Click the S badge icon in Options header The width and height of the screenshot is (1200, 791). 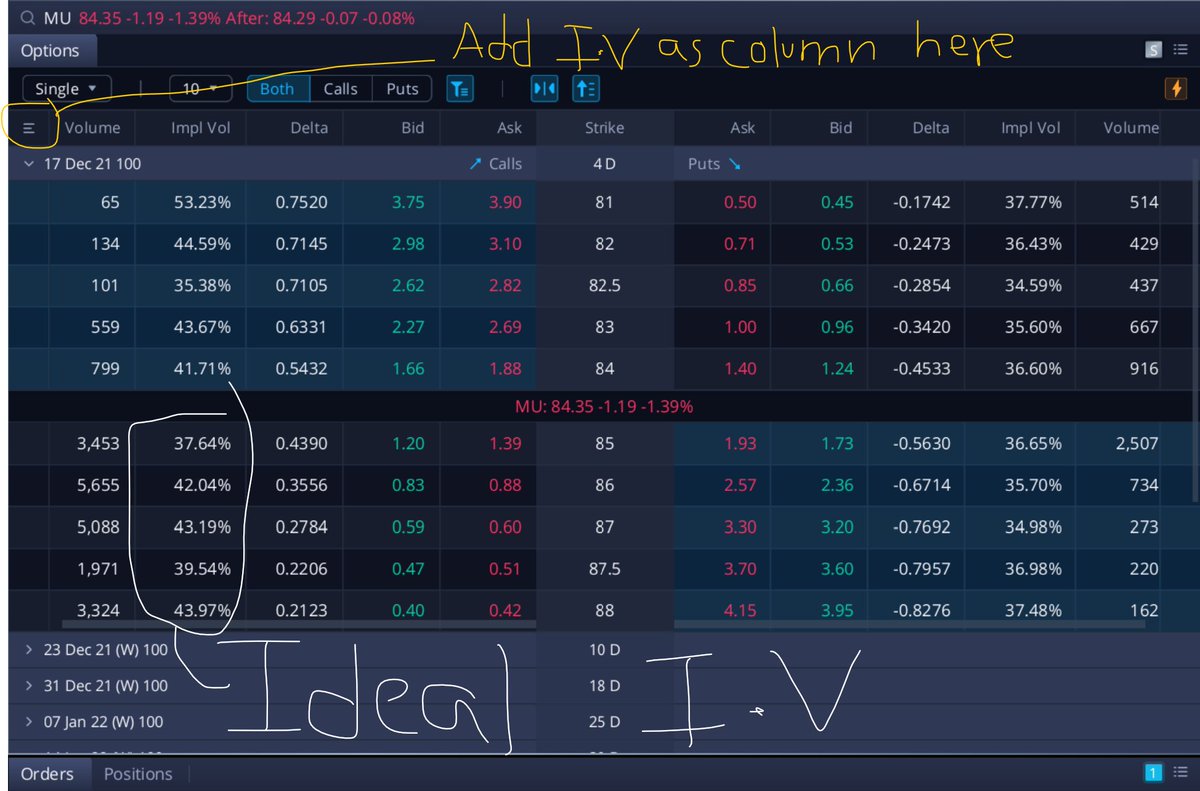[x=1153, y=50]
